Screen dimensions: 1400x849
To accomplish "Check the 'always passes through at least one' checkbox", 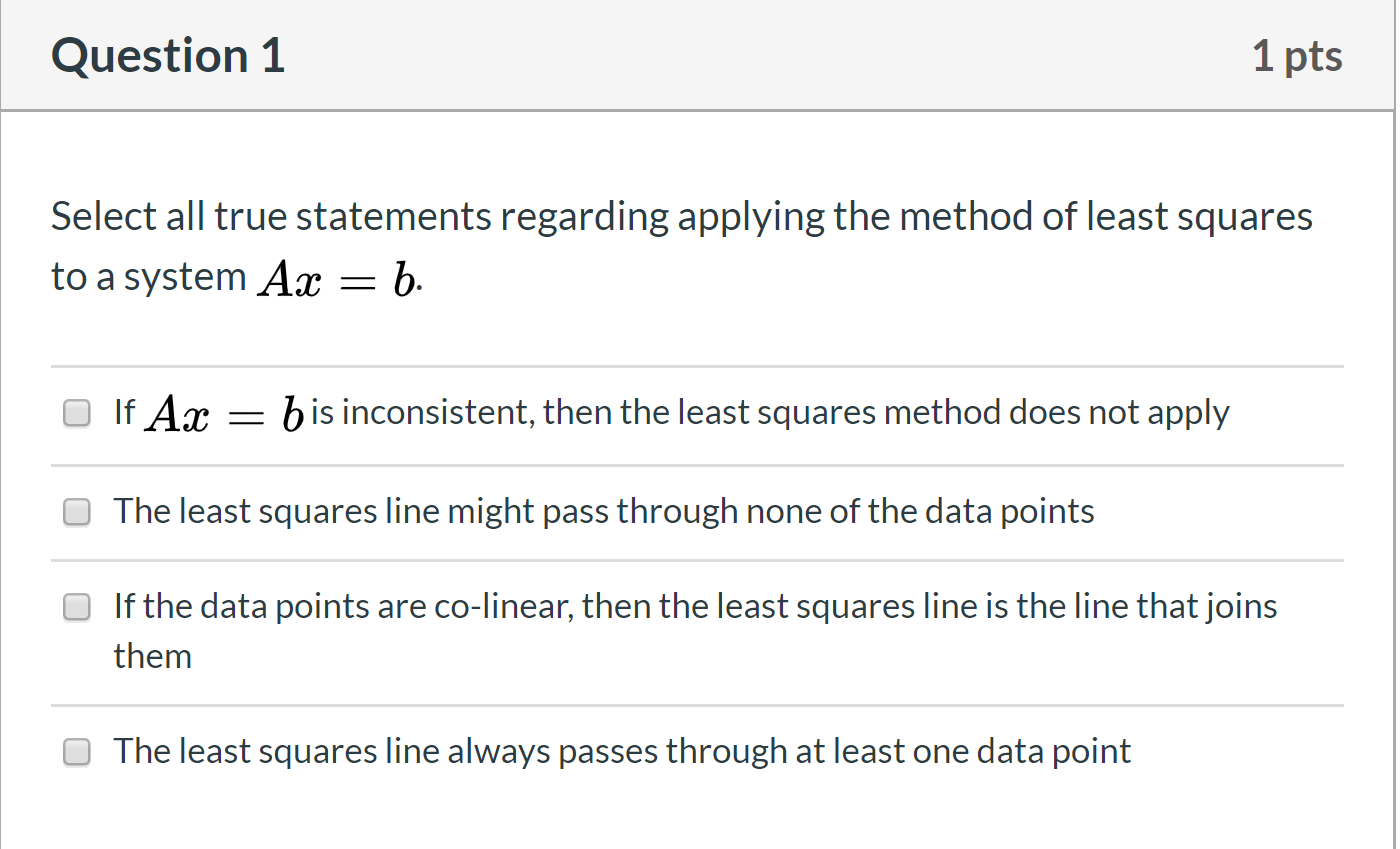I will 76,752.
